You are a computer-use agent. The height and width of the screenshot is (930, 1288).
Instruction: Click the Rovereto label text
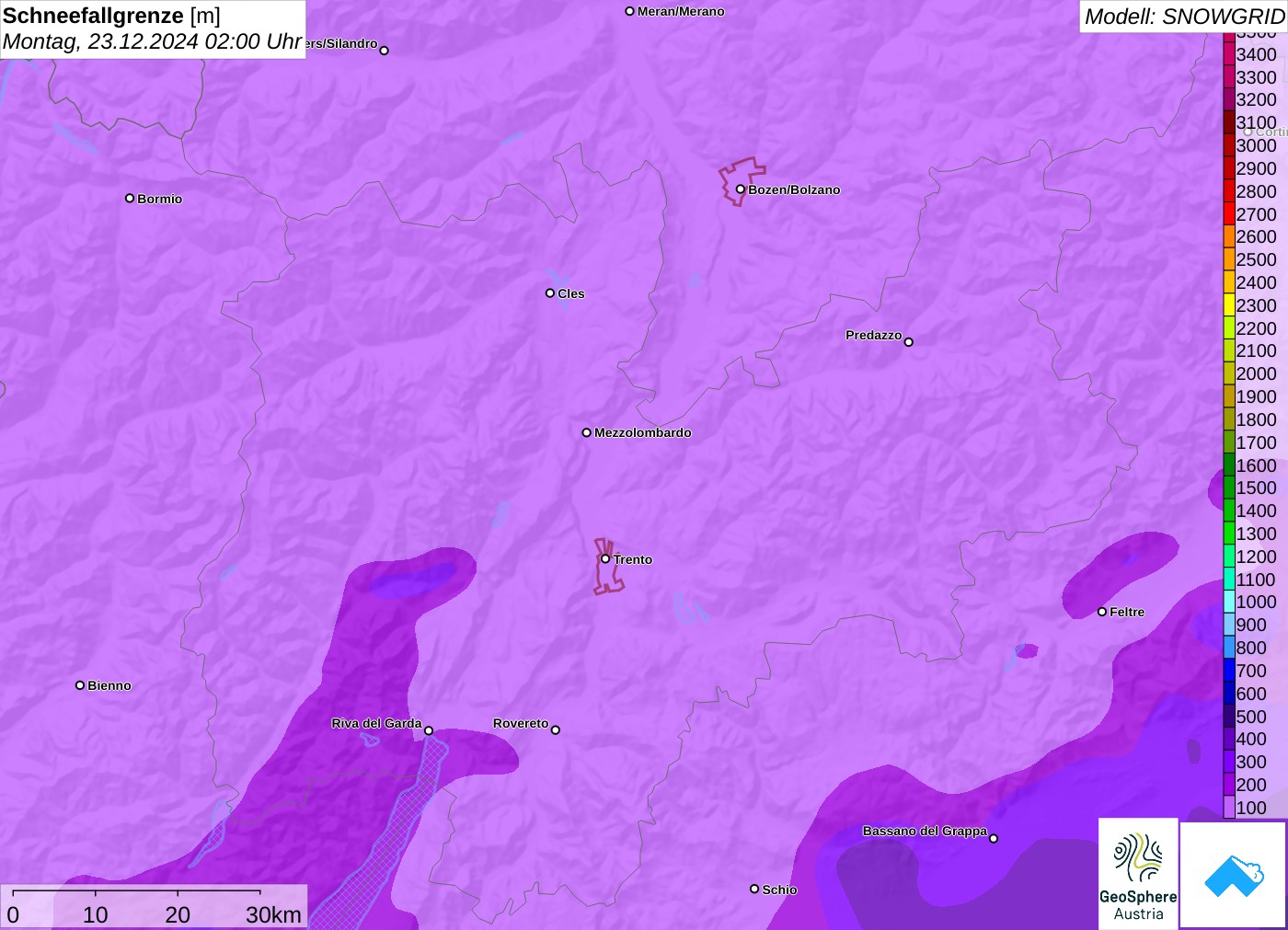521,723
